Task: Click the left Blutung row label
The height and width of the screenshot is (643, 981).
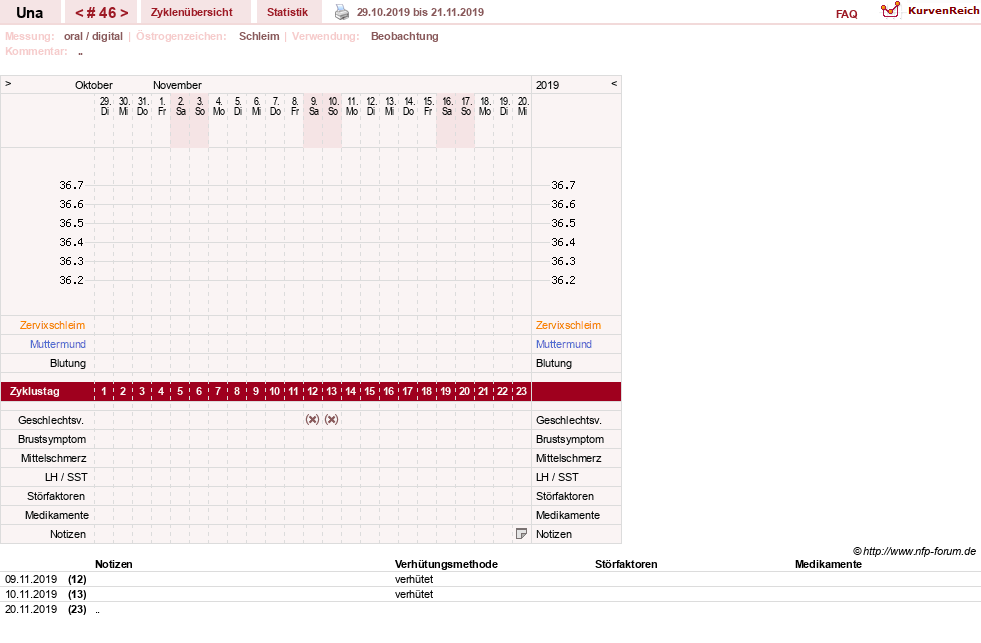Action: click(x=68, y=363)
